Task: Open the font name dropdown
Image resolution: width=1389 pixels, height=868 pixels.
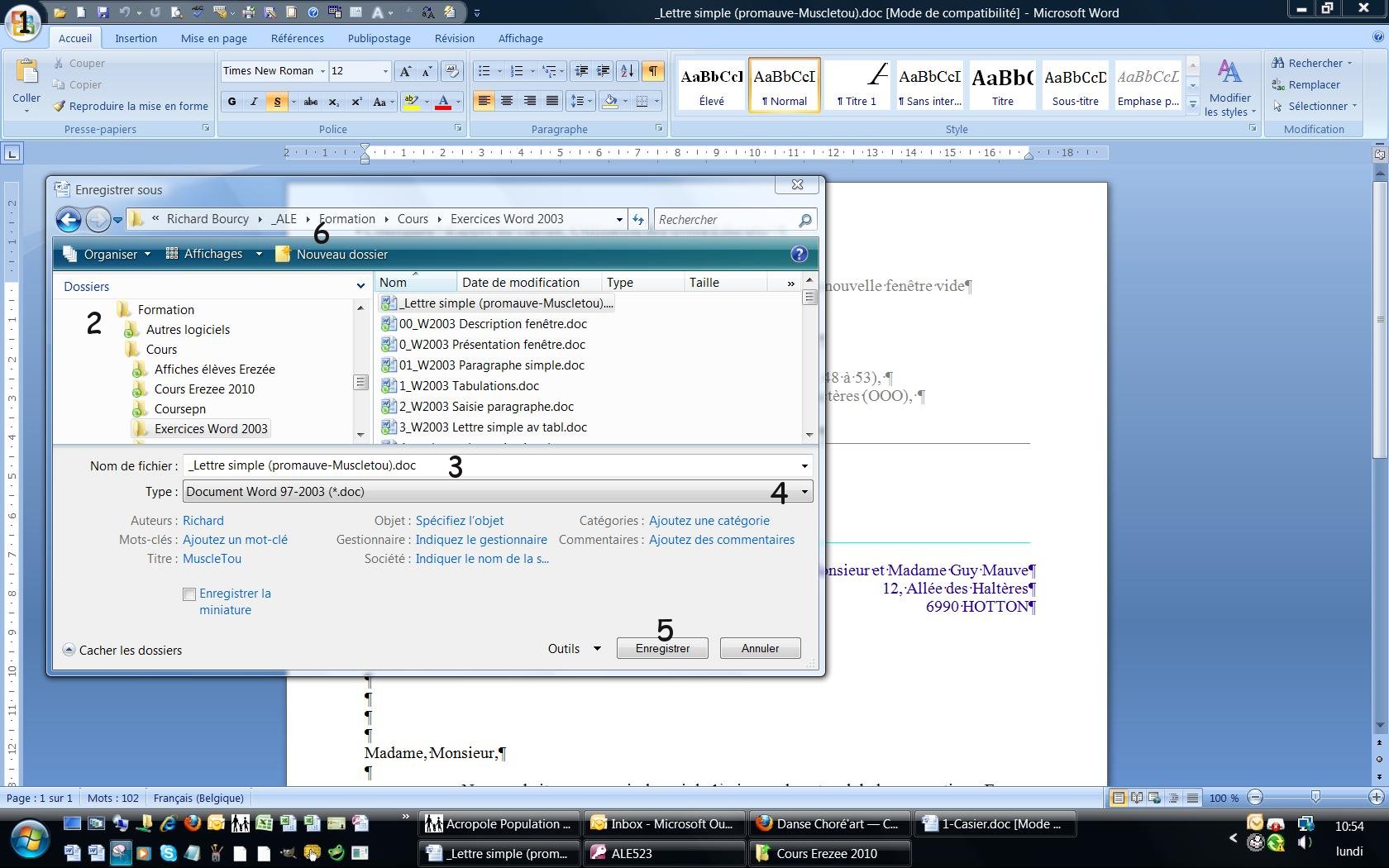Action: point(322,71)
